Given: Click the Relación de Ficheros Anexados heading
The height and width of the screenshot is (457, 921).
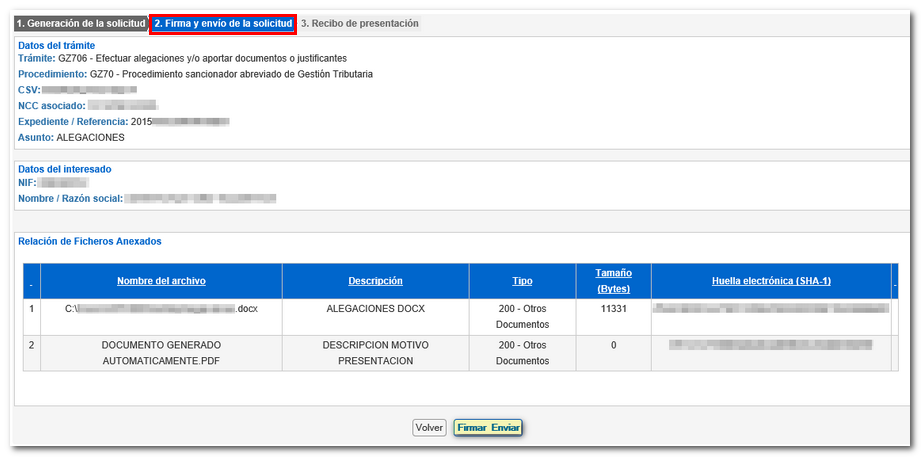Looking at the screenshot, I should (x=90, y=241).
